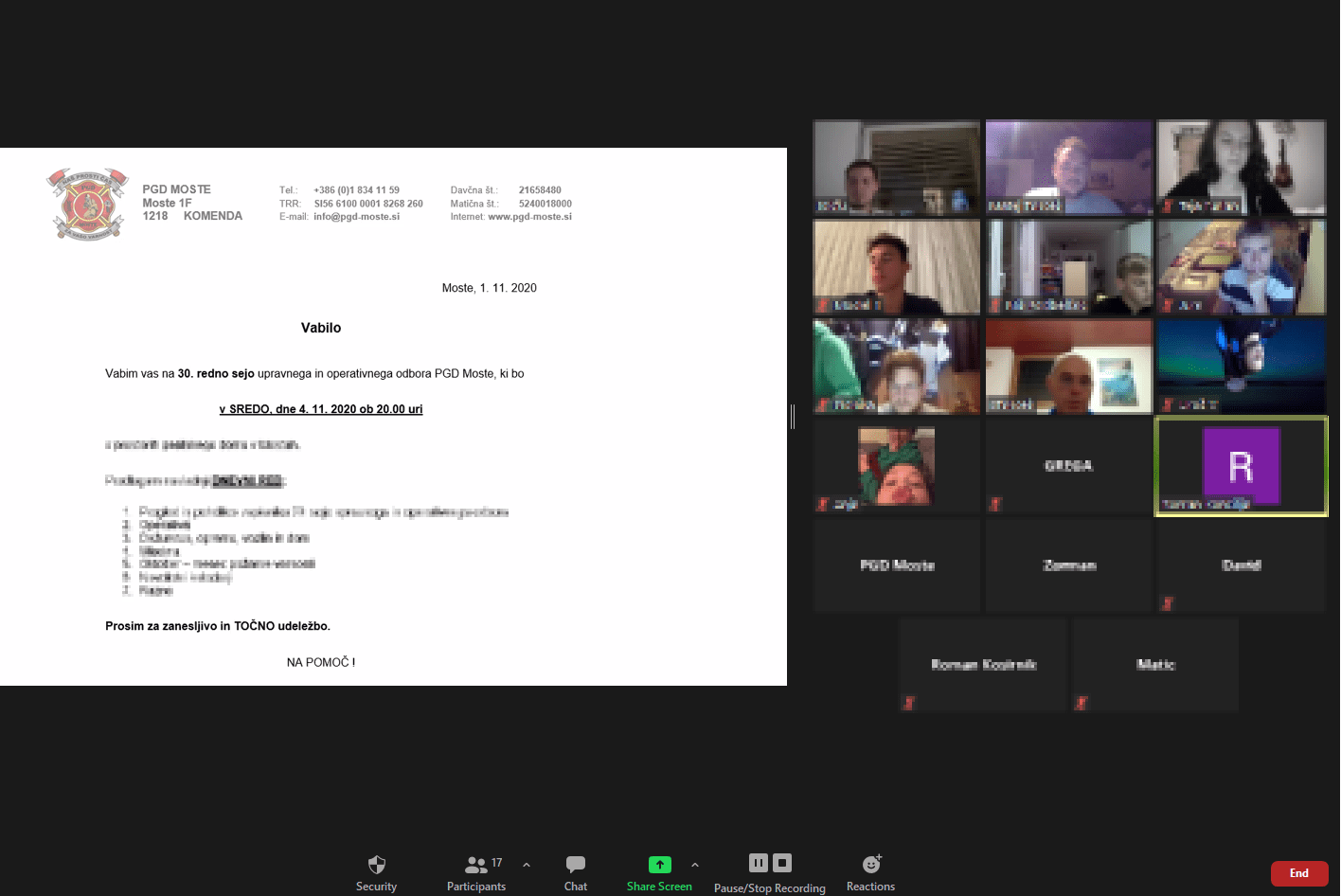Select the video tile with window blinds
1341x896 pixels.
point(897,168)
